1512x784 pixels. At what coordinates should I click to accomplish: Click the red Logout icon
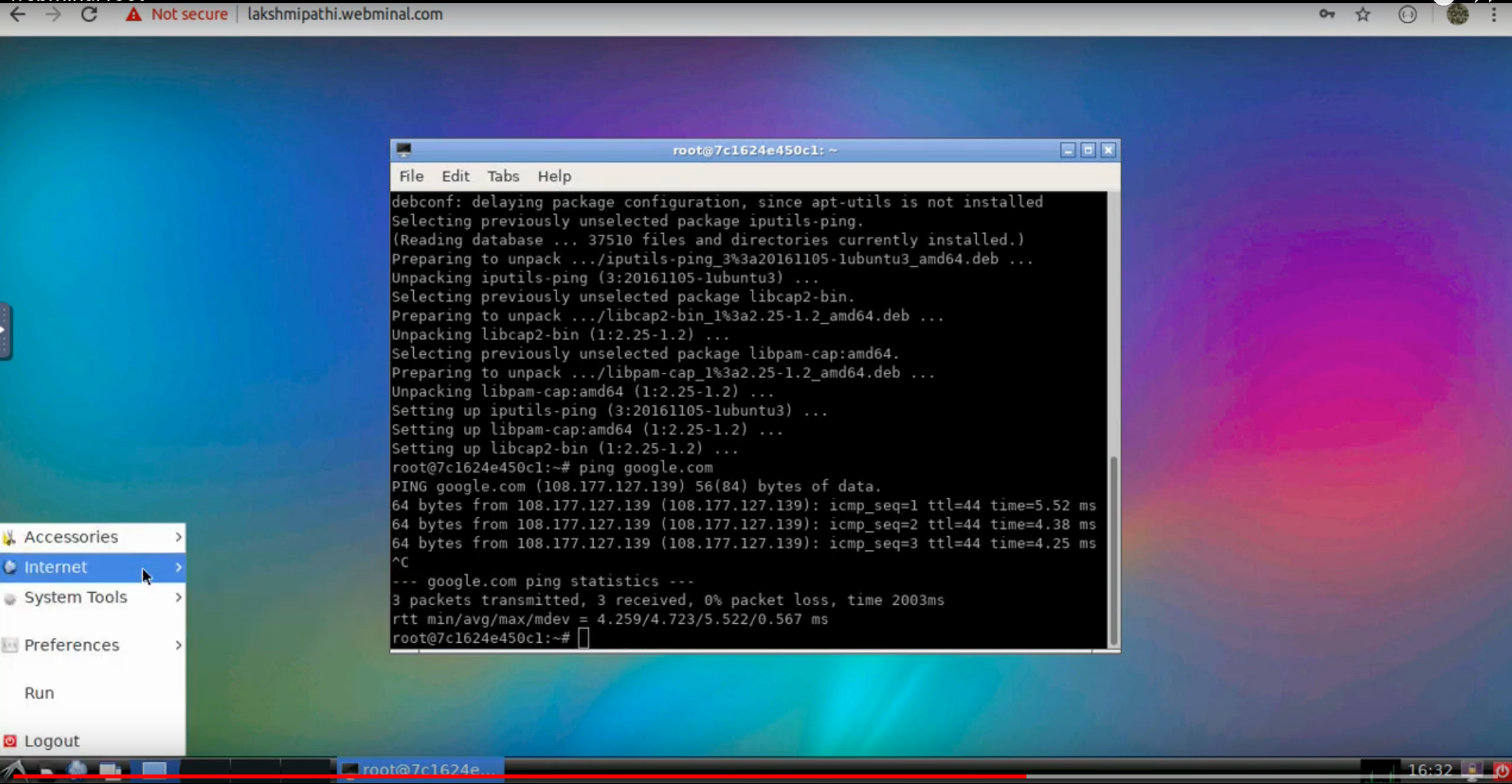tap(10, 741)
